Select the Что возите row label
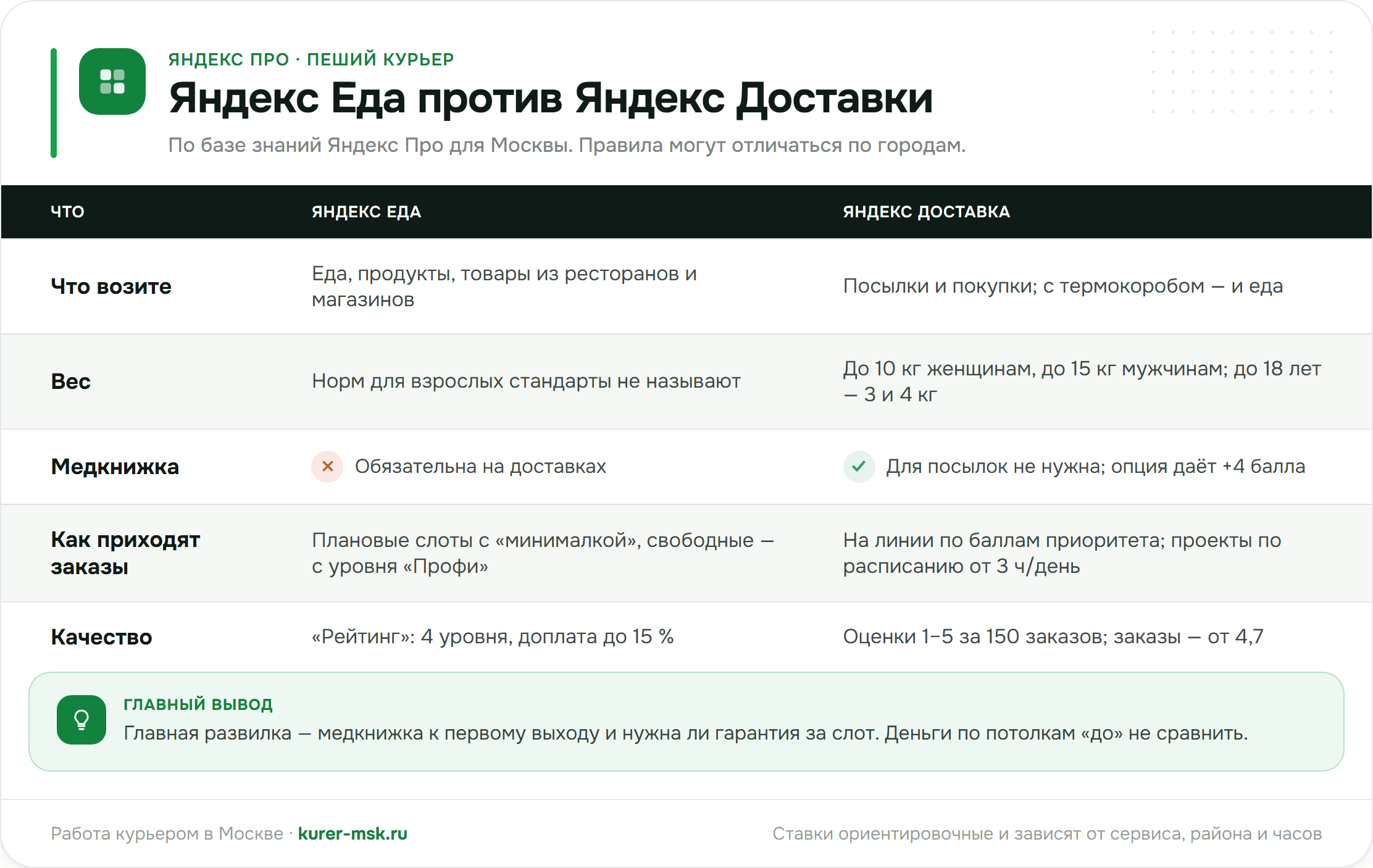The image size is (1373, 868). pos(111,286)
